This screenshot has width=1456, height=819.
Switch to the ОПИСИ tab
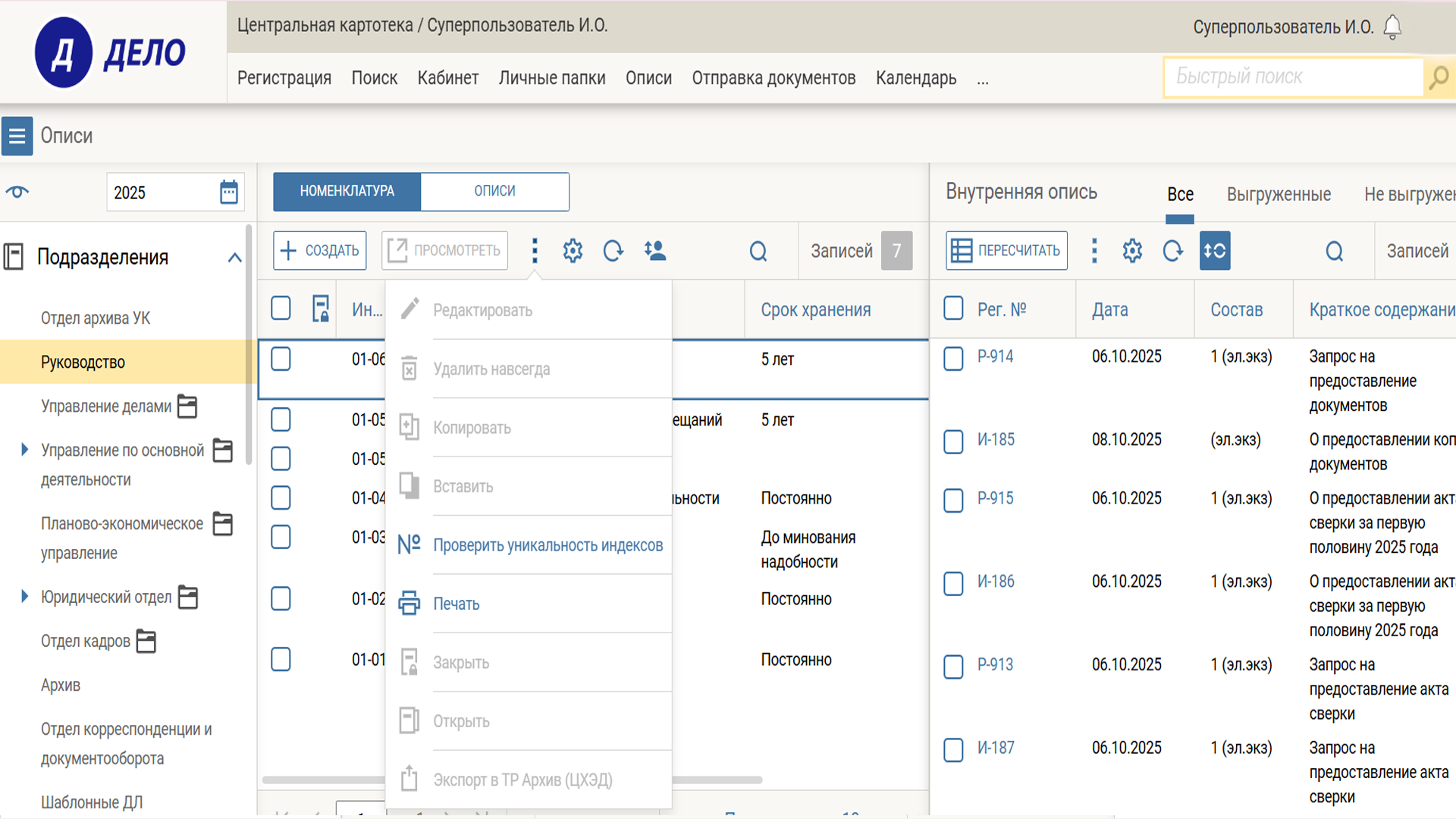pyautogui.click(x=494, y=192)
